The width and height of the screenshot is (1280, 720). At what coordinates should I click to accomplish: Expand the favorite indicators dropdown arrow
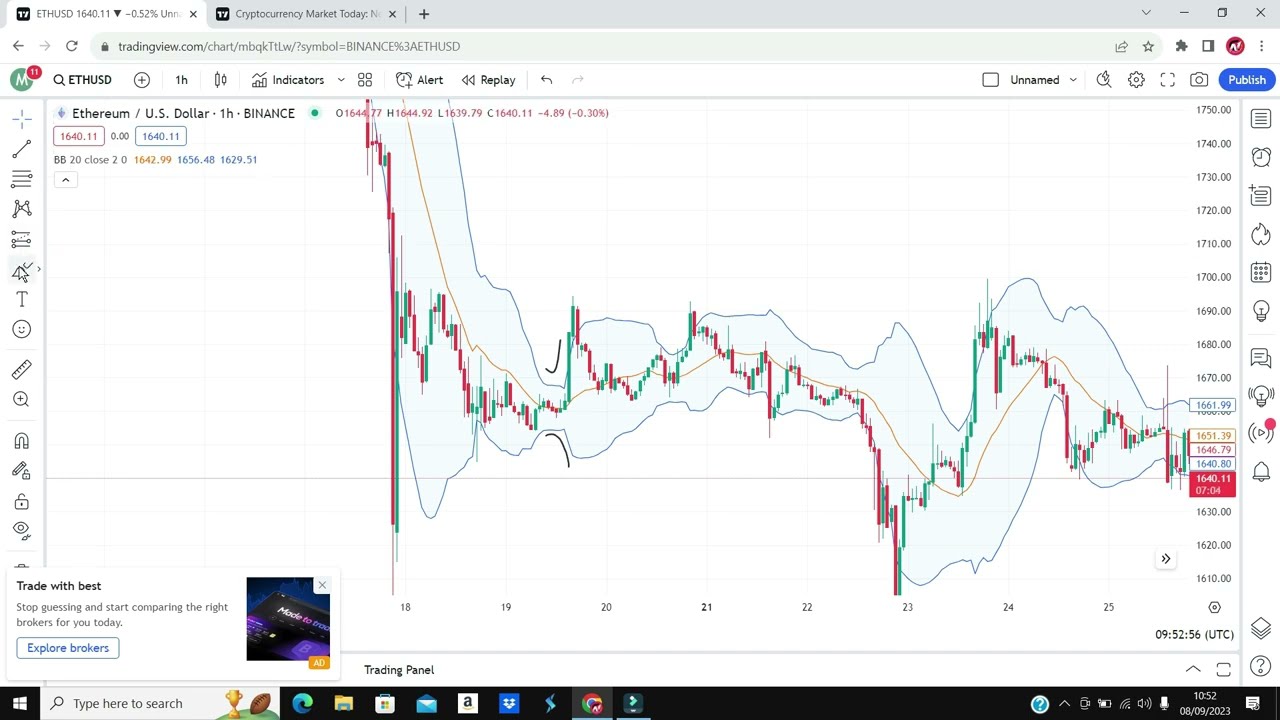tap(341, 80)
